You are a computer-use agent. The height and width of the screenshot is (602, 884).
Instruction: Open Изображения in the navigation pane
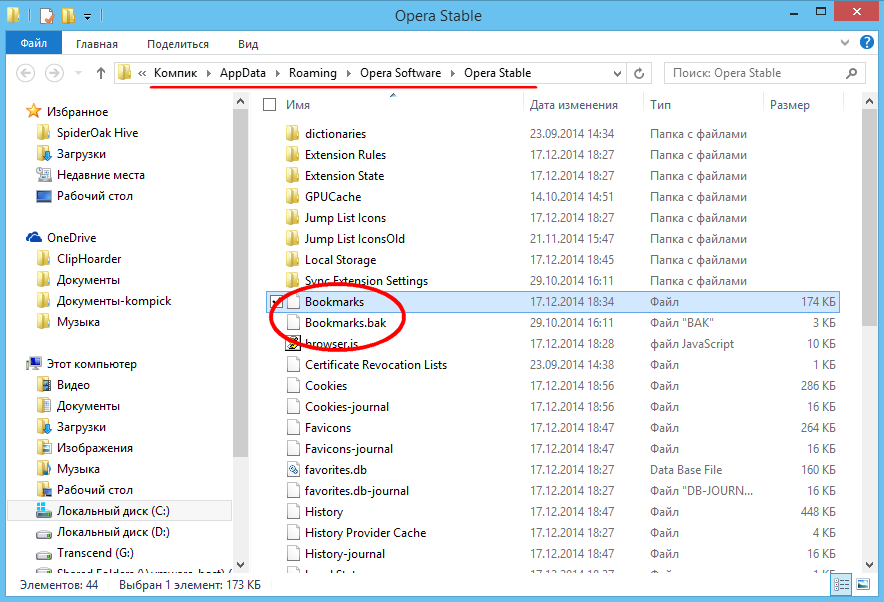click(x=95, y=448)
